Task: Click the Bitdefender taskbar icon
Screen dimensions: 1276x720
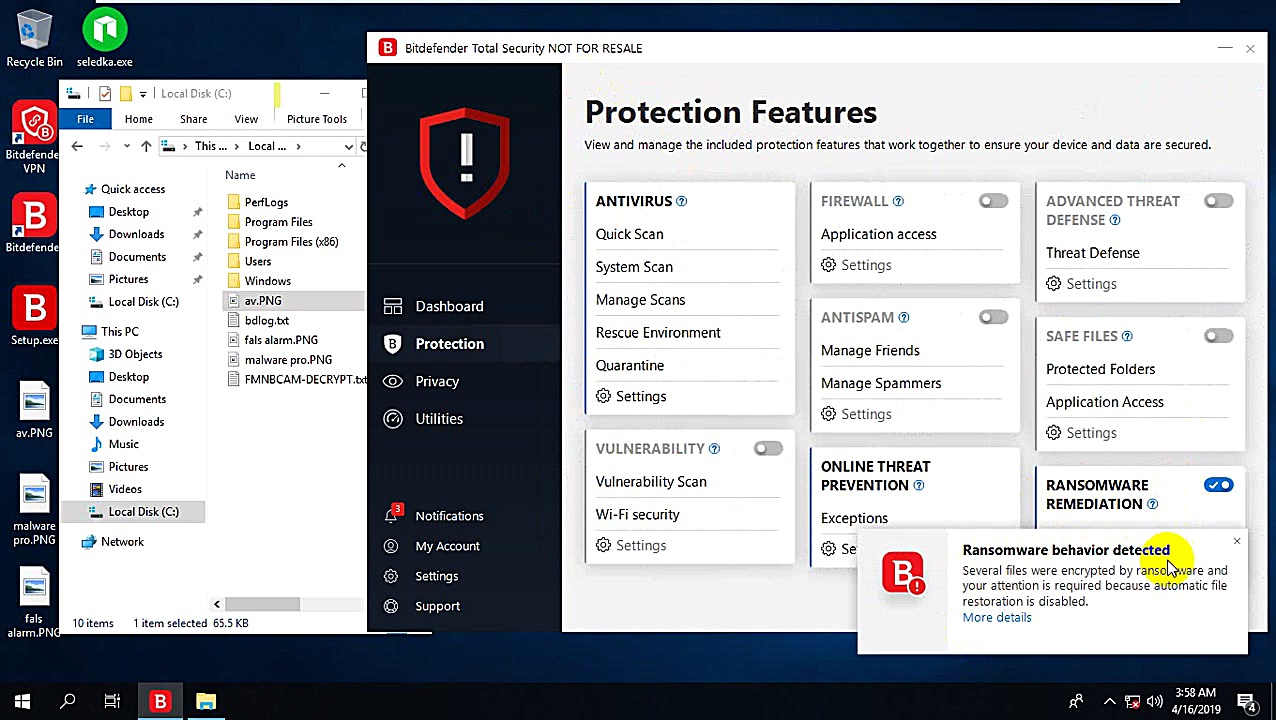Action: point(160,702)
